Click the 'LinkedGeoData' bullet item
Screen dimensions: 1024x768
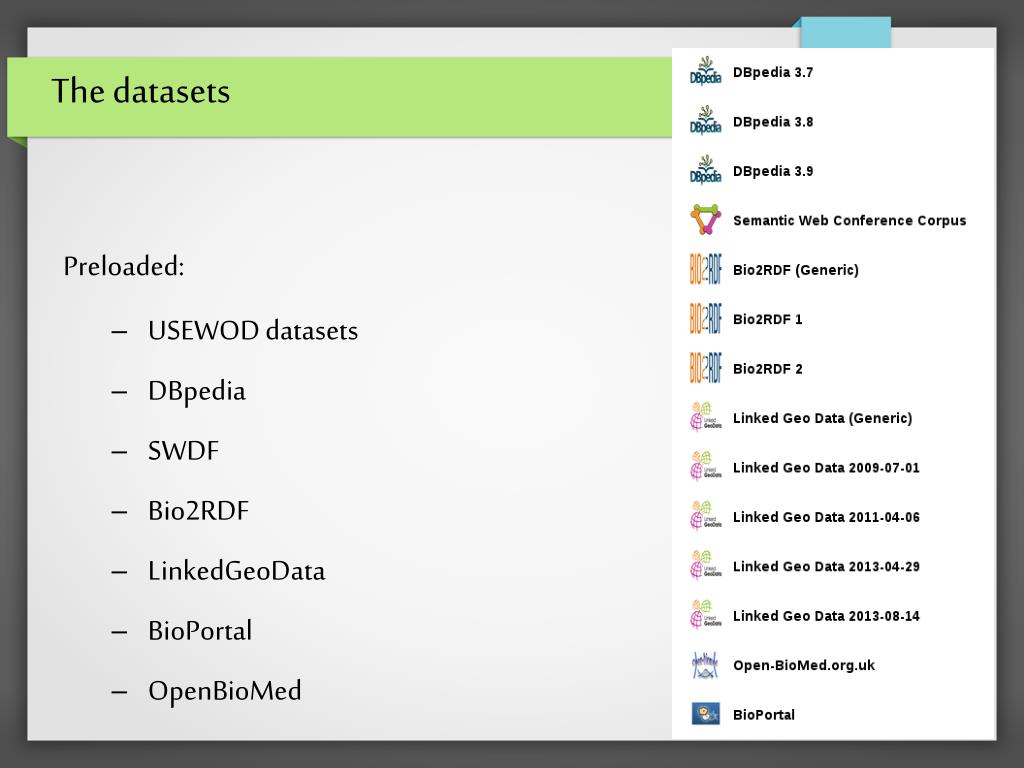point(236,571)
